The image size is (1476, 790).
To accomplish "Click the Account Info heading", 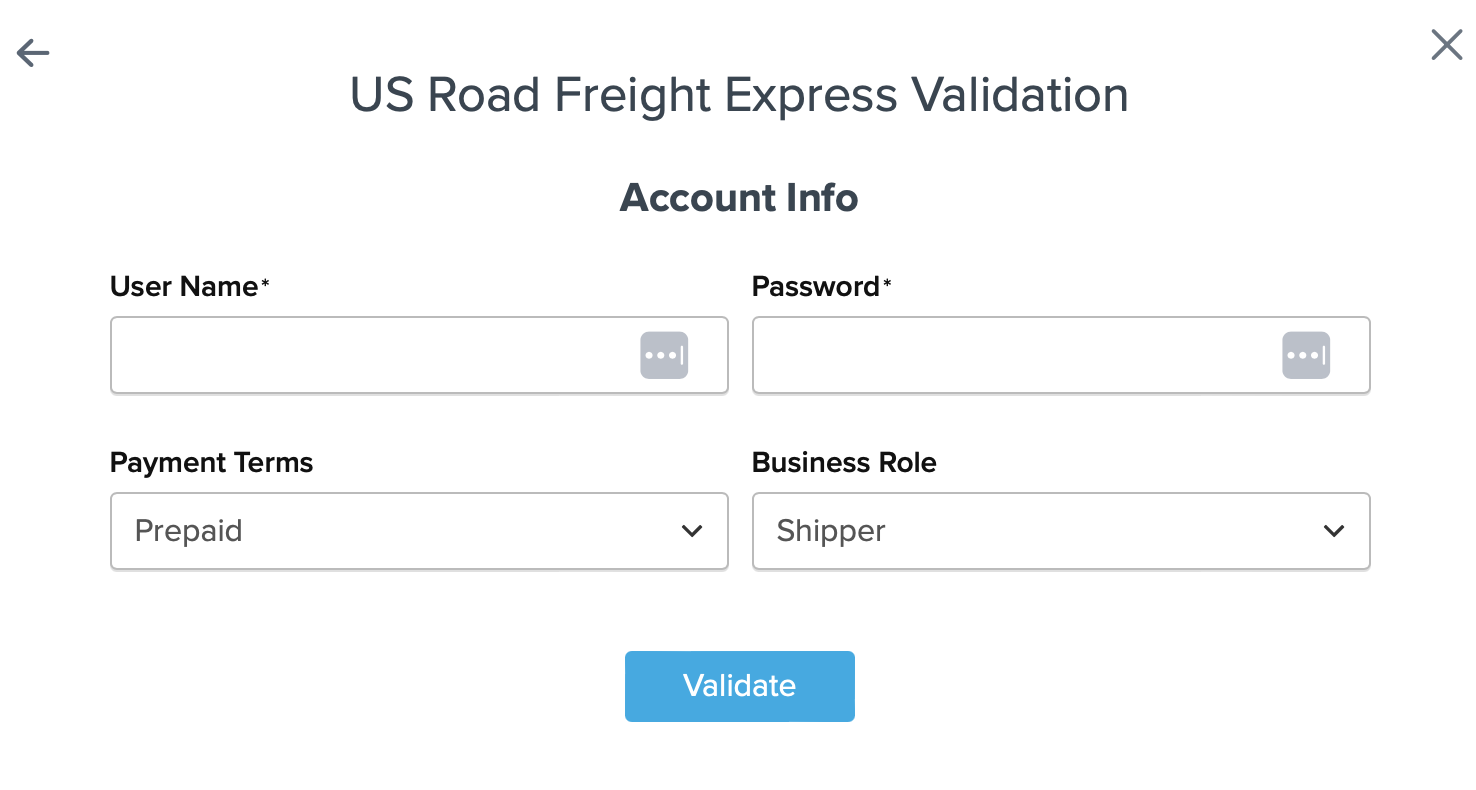I will [x=739, y=198].
